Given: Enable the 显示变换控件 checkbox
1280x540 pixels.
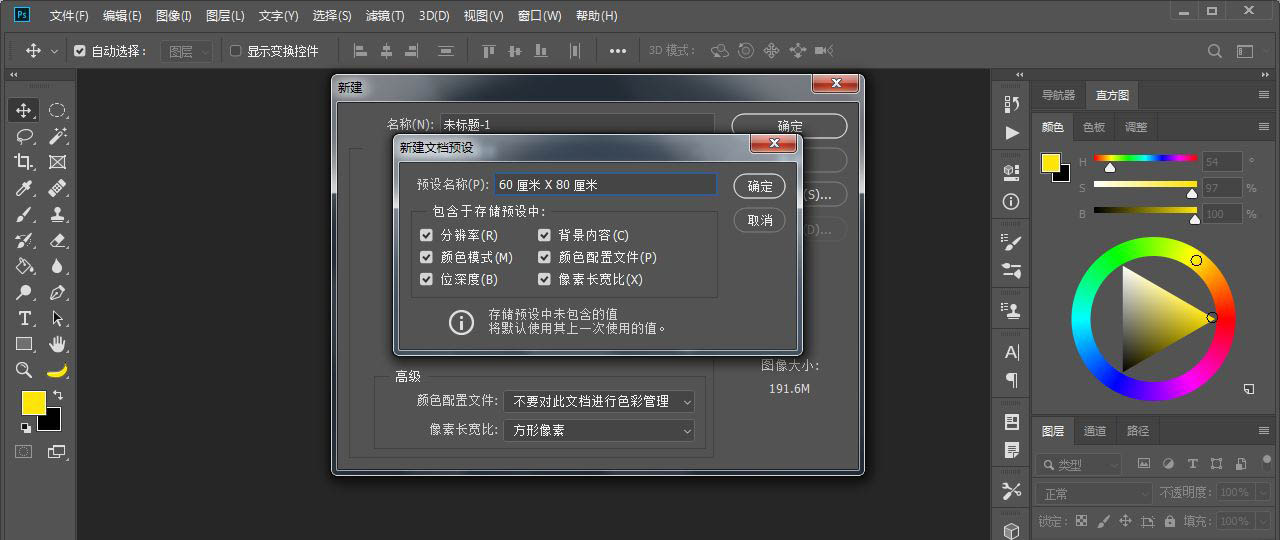Looking at the screenshot, I should (236, 51).
